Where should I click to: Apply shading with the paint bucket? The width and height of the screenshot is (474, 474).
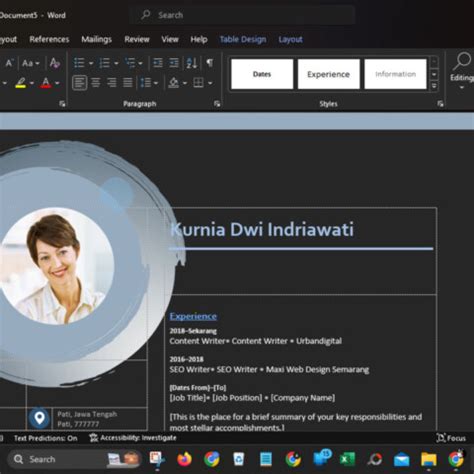[x=173, y=83]
